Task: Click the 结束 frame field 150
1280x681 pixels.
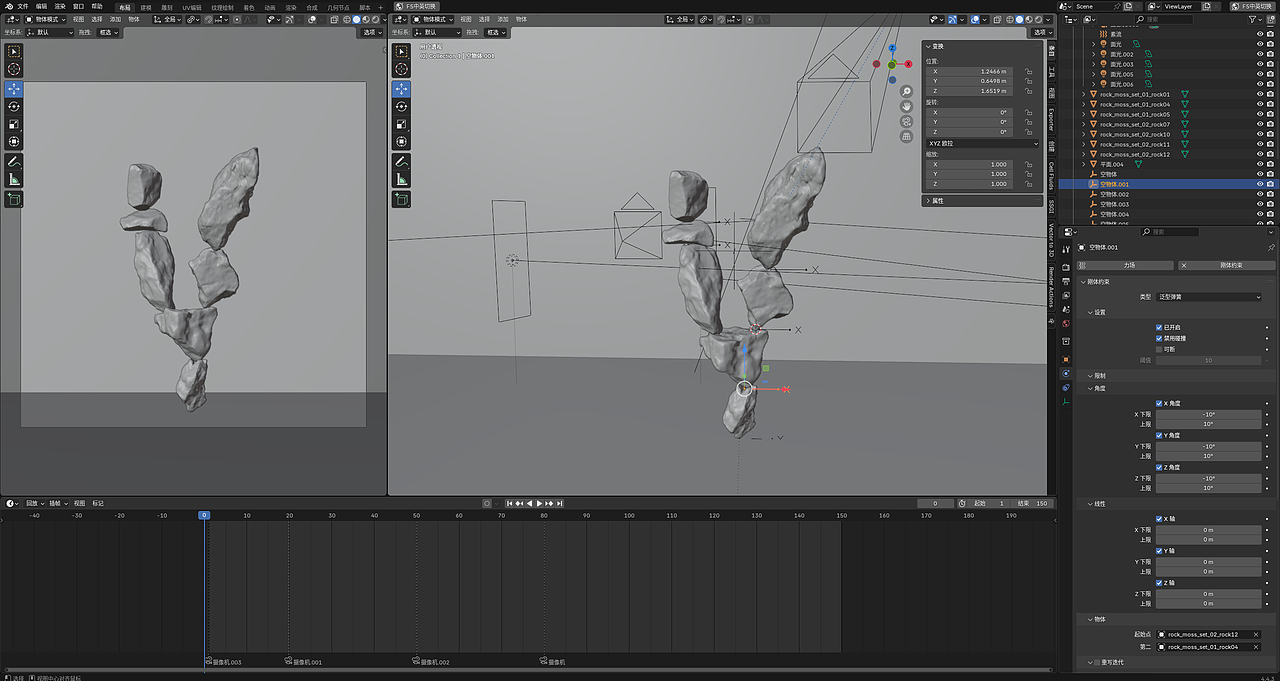Action: coord(1030,503)
